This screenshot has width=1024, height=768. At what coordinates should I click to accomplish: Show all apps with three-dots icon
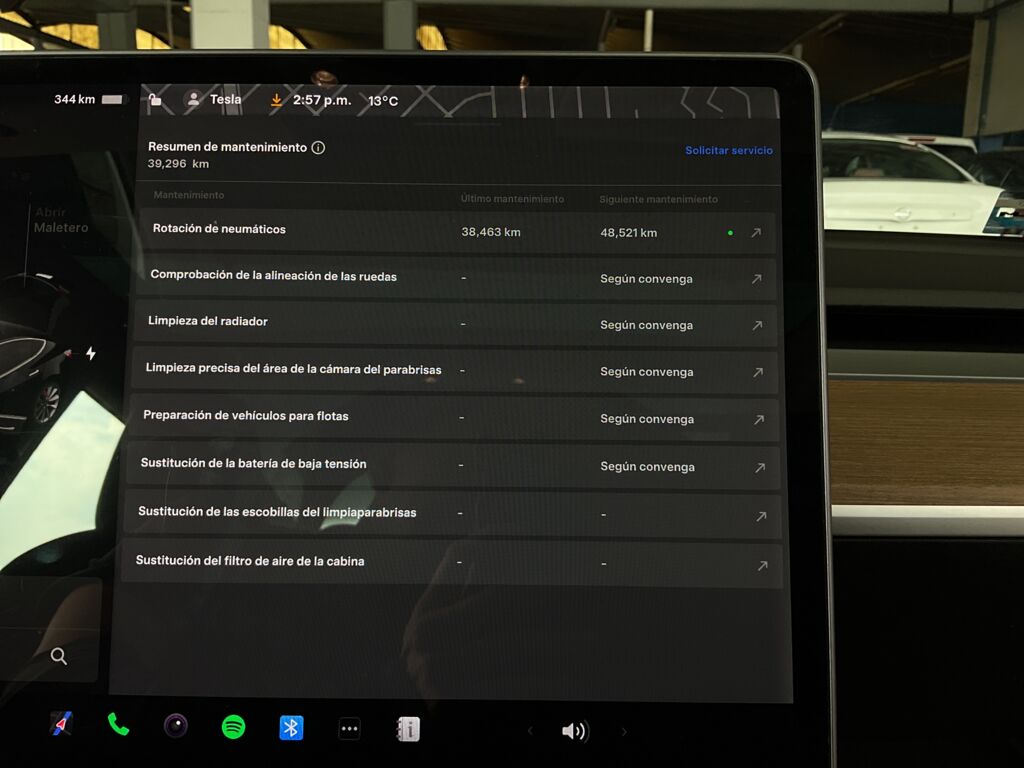(349, 729)
